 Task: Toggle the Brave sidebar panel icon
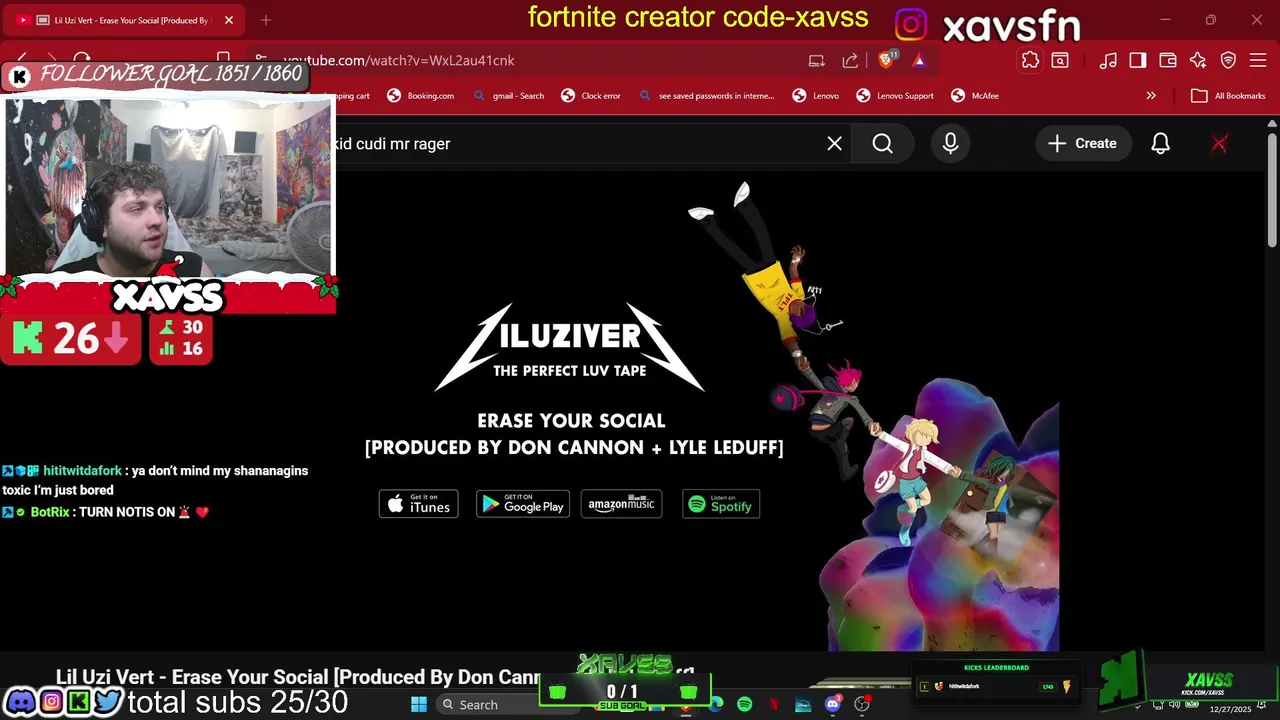coord(1138,60)
